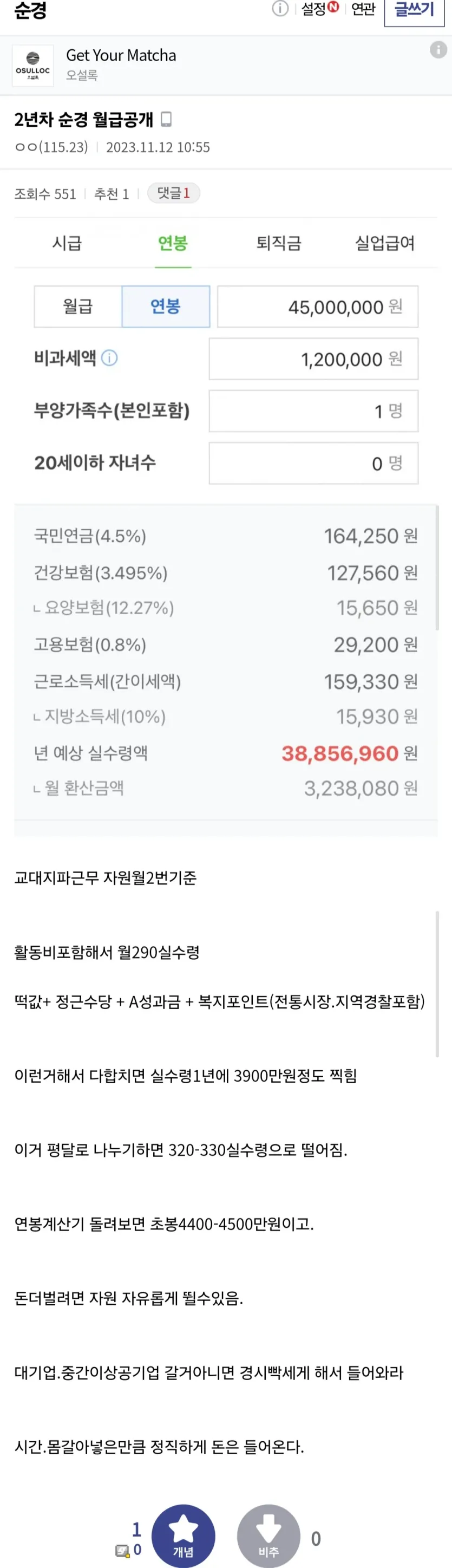Click the red N badge on 설정
Viewport: 452px width, 1568px height.
[333, 7]
